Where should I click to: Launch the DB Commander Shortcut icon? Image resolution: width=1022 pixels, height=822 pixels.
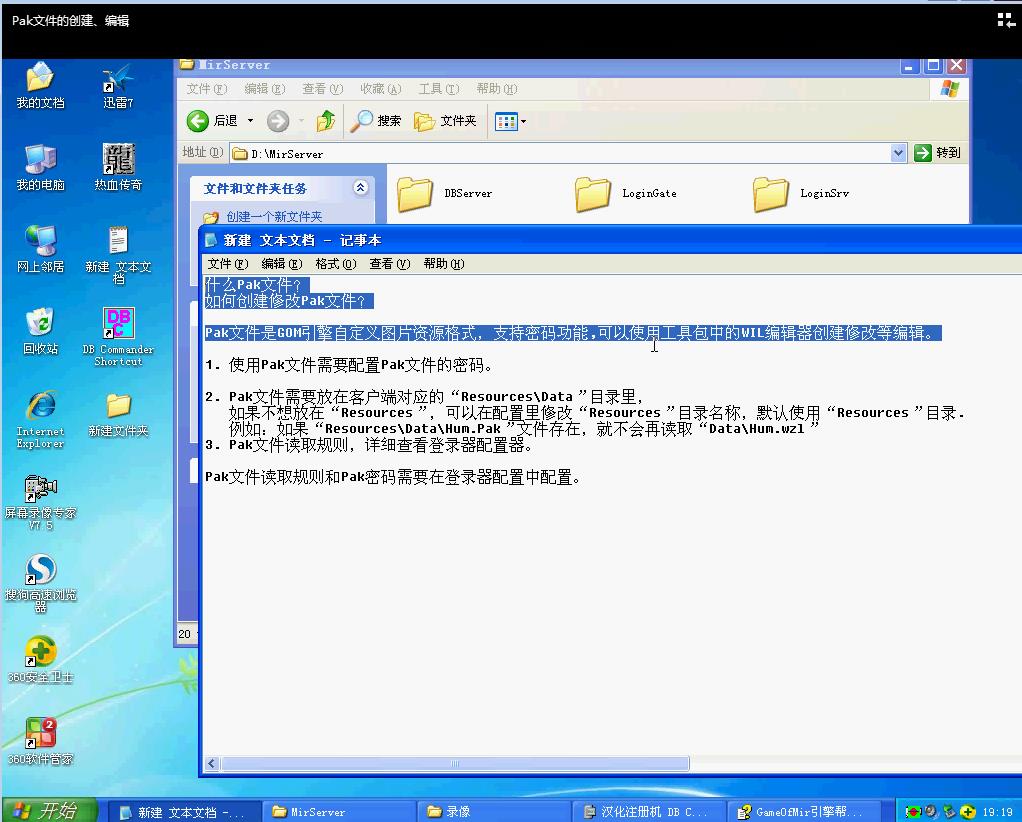(x=118, y=337)
